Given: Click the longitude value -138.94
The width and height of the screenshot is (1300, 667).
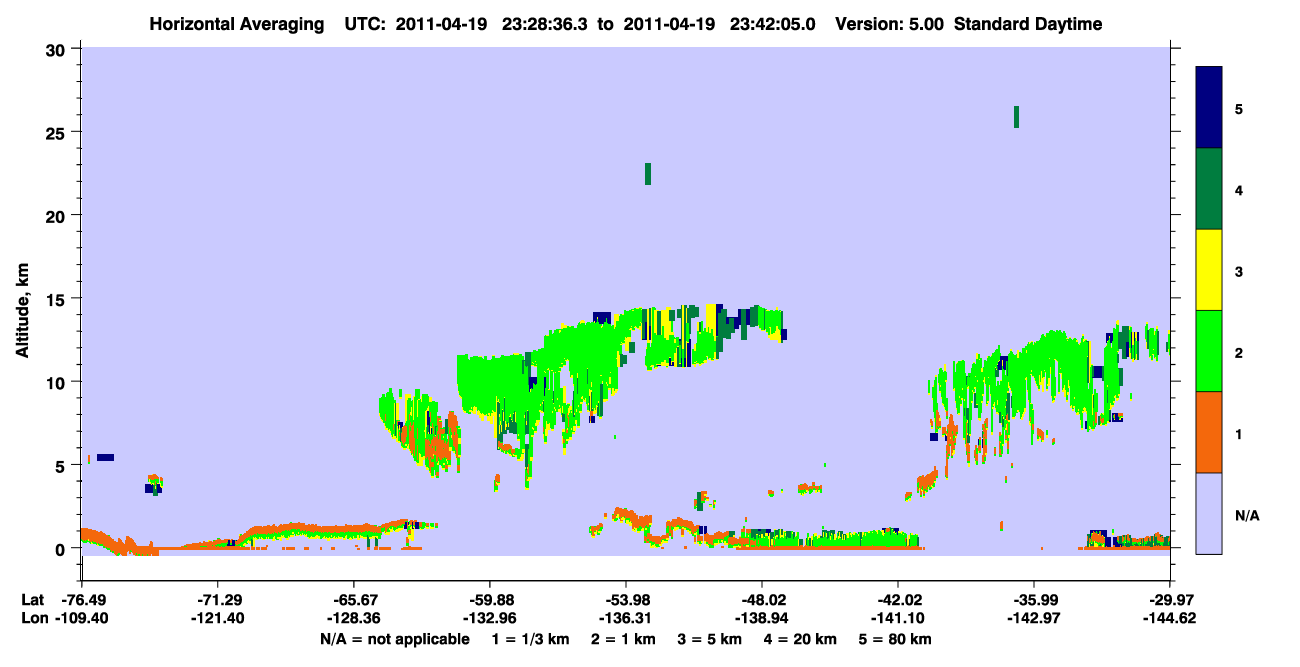Looking at the screenshot, I should pyautogui.click(x=762, y=619).
